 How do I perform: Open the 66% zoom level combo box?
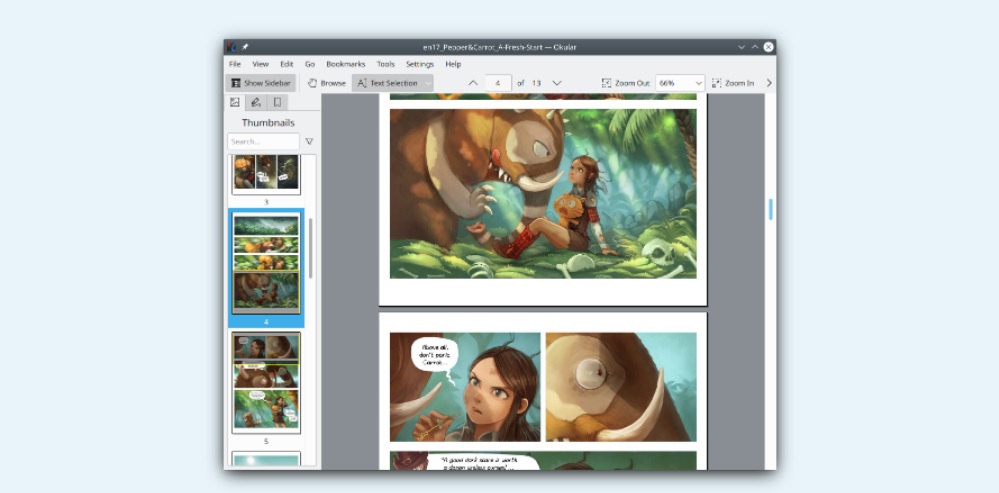680,83
